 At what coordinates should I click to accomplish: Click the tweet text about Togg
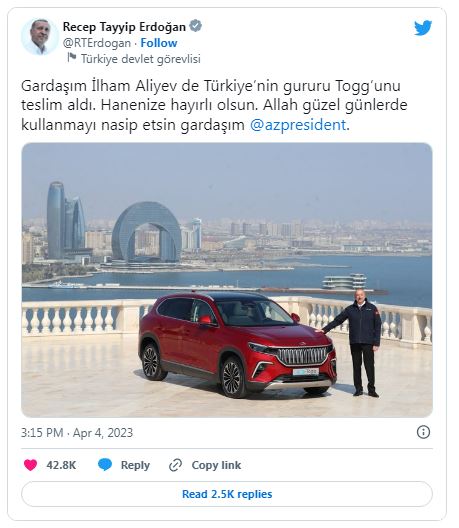[214, 105]
